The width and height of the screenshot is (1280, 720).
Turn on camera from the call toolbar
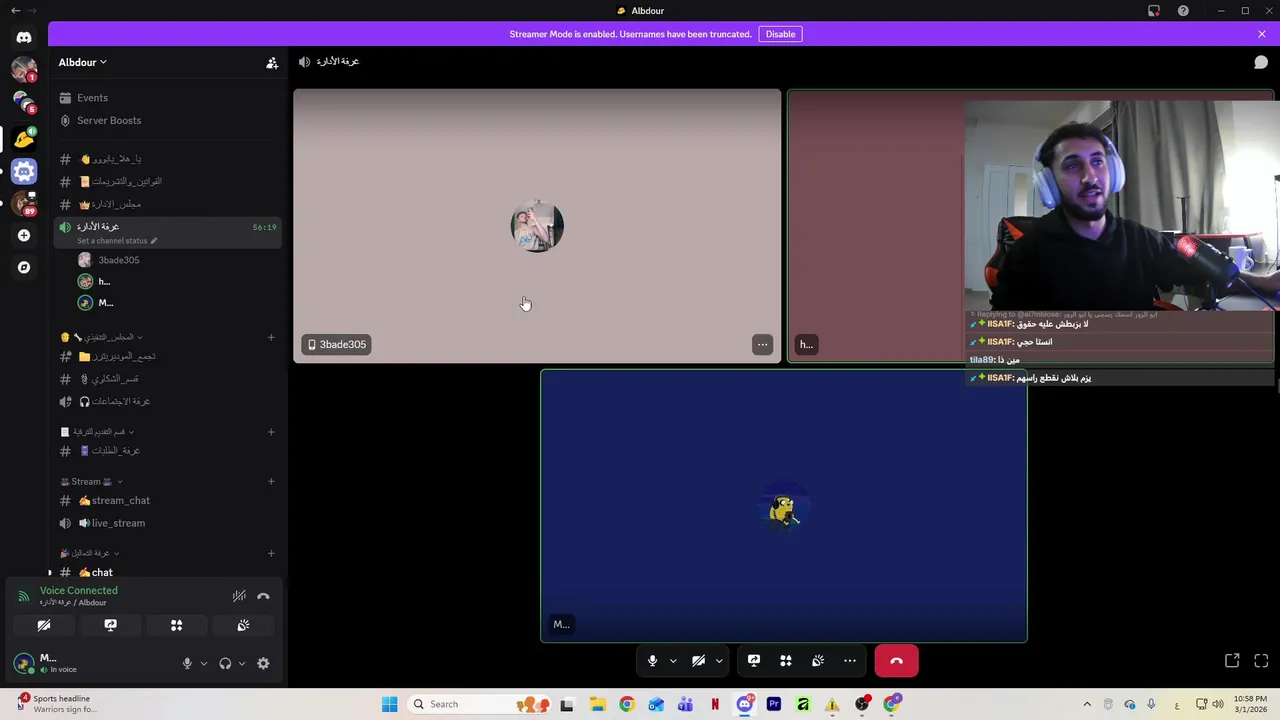(x=698, y=661)
